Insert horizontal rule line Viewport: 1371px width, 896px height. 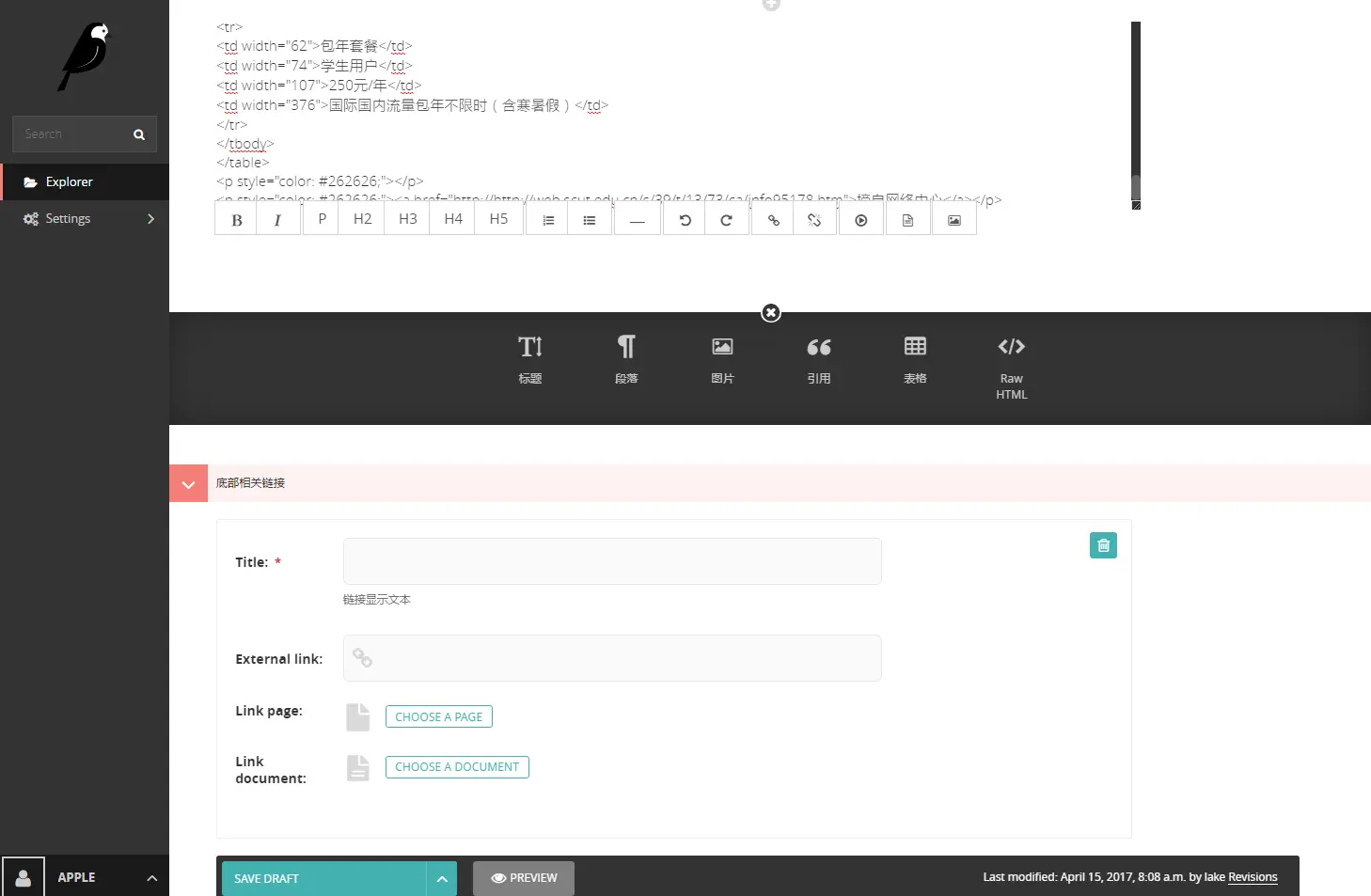point(638,220)
